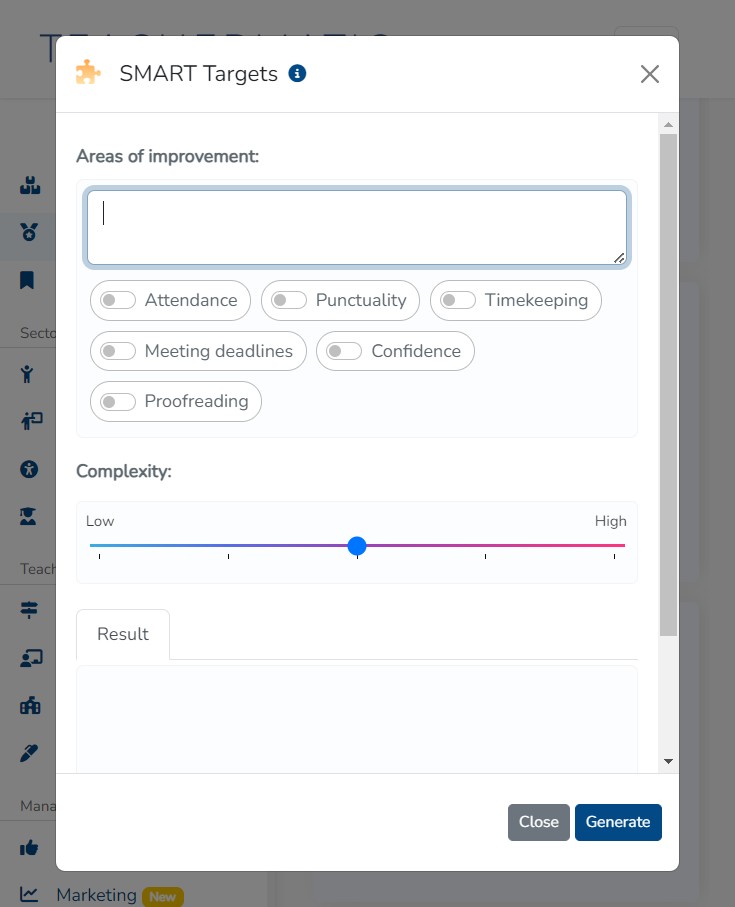Click the accessibility icon in sidebar
Viewport: 735px width, 907px height.
[x=29, y=468]
